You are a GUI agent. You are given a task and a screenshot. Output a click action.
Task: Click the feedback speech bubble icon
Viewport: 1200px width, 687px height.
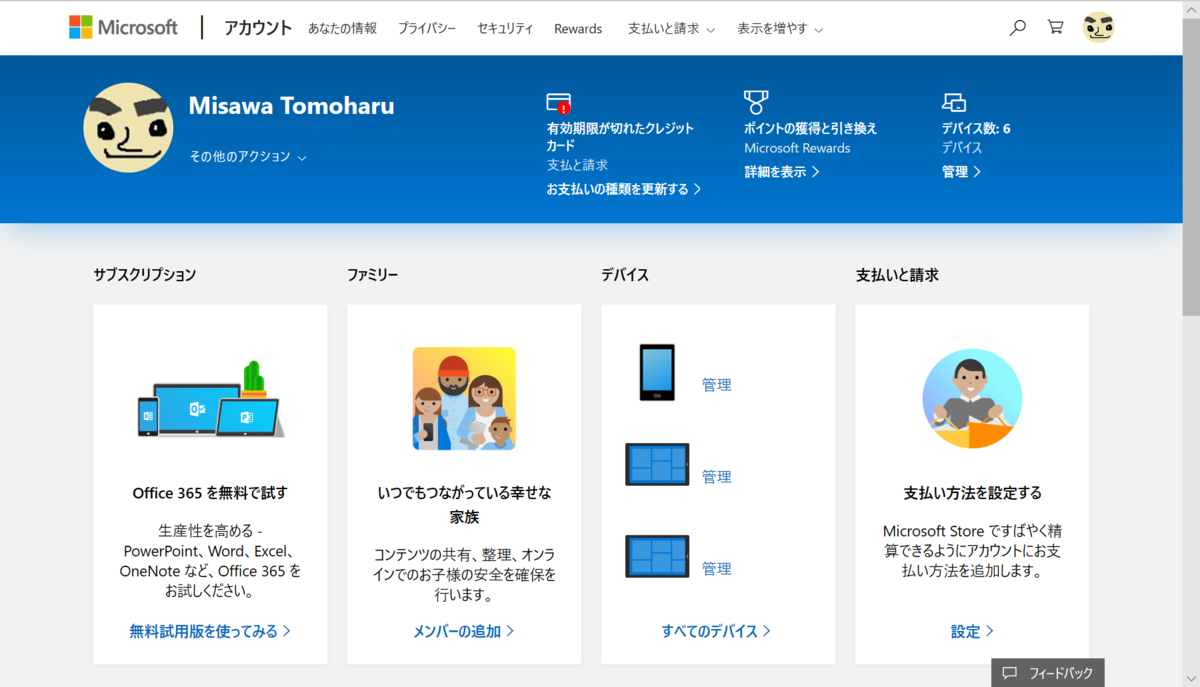pos(1010,673)
